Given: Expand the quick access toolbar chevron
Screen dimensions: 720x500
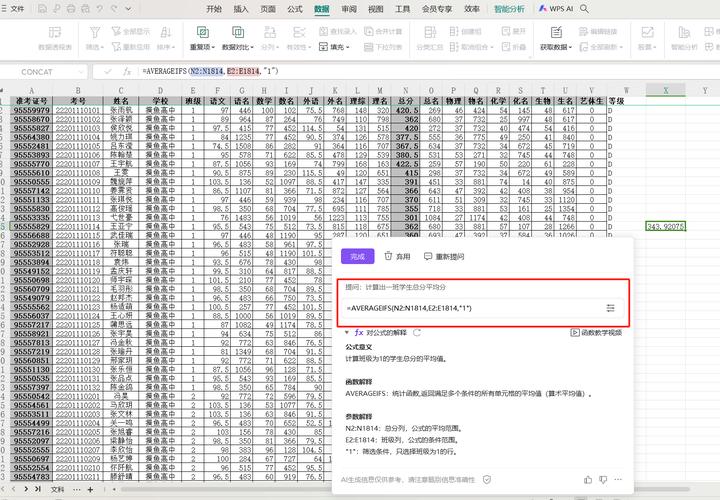Looking at the screenshot, I should [x=128, y=8].
